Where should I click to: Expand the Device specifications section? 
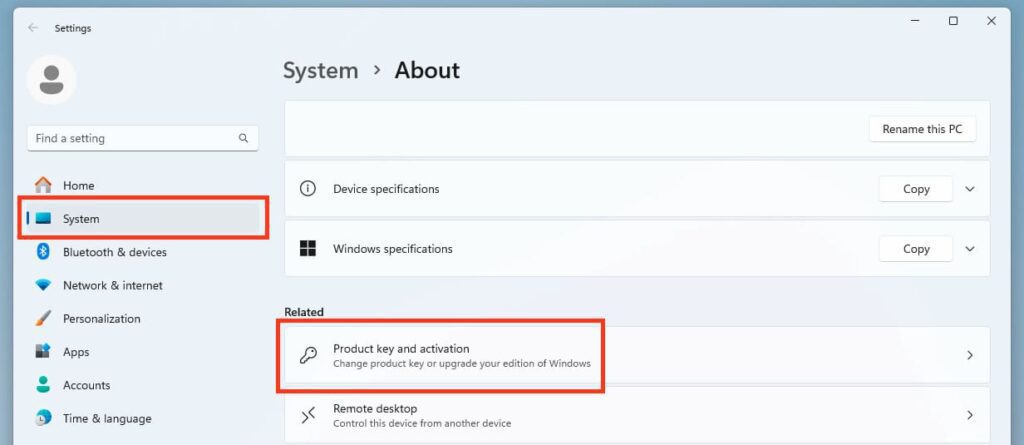coord(970,189)
